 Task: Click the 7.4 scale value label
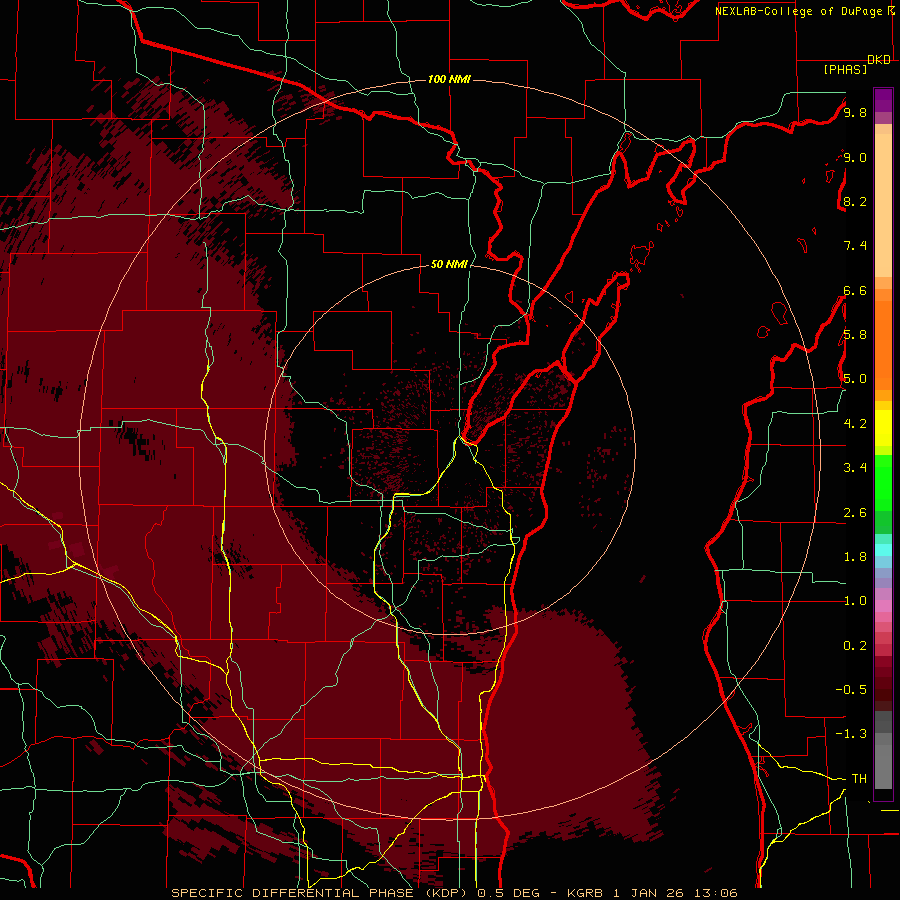click(x=855, y=246)
